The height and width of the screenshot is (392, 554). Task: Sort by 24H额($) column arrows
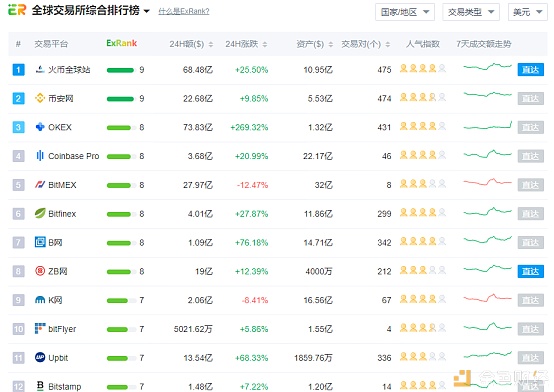211,44
